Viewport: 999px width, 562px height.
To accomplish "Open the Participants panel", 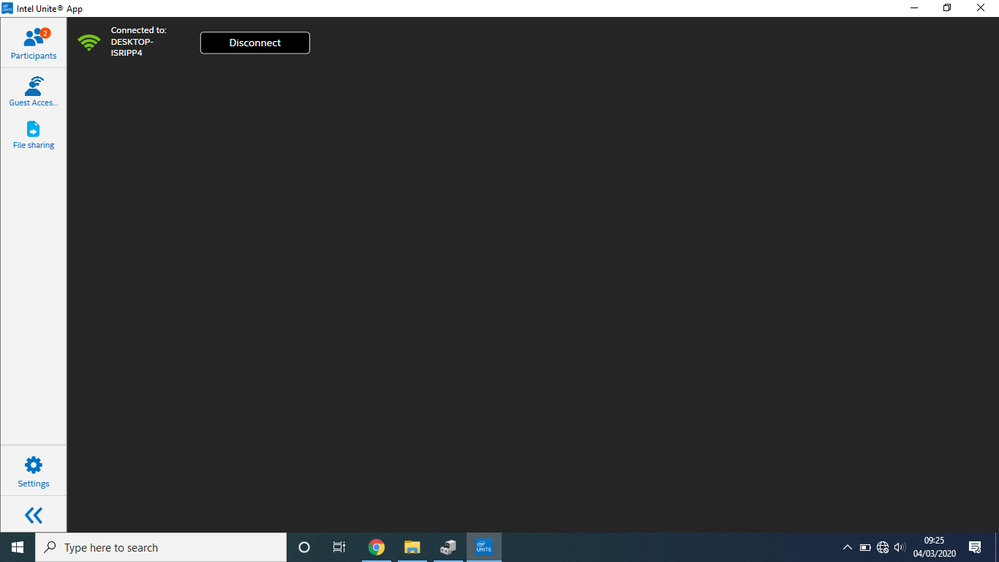I will click(33, 43).
